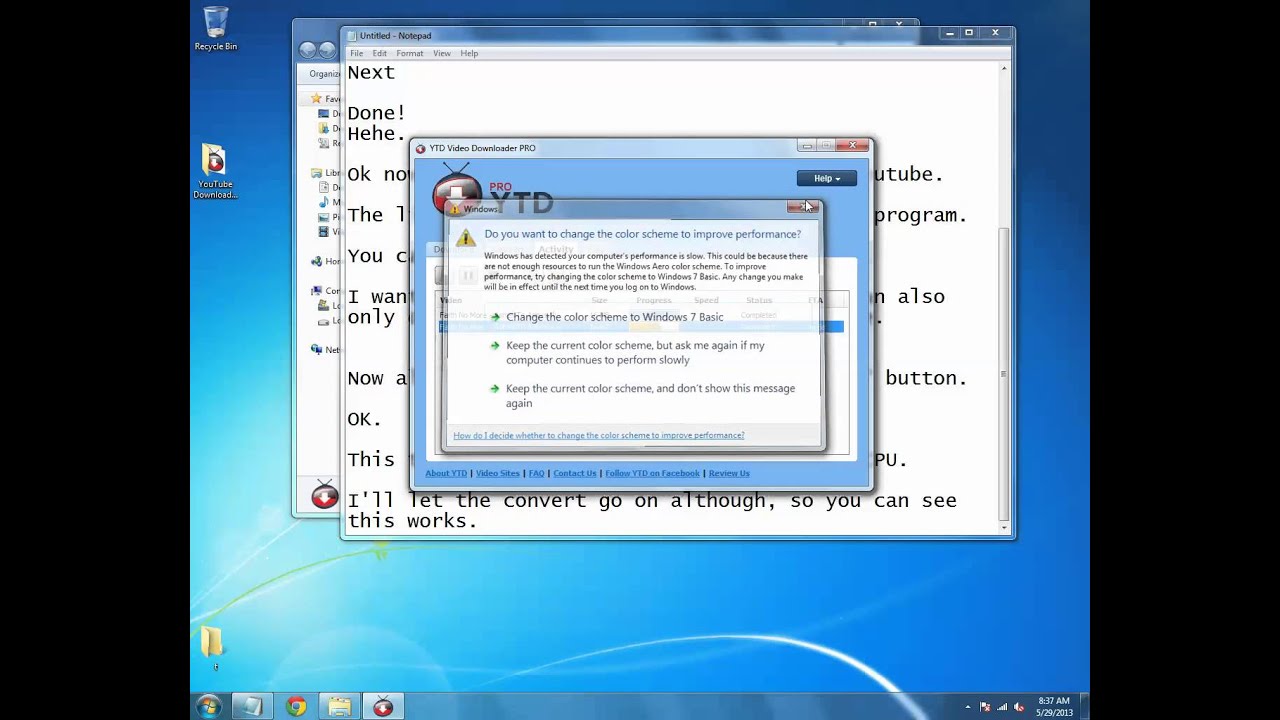Image resolution: width=1280 pixels, height=720 pixels.
Task: Open the FAQ link in YTD
Action: tap(536, 473)
